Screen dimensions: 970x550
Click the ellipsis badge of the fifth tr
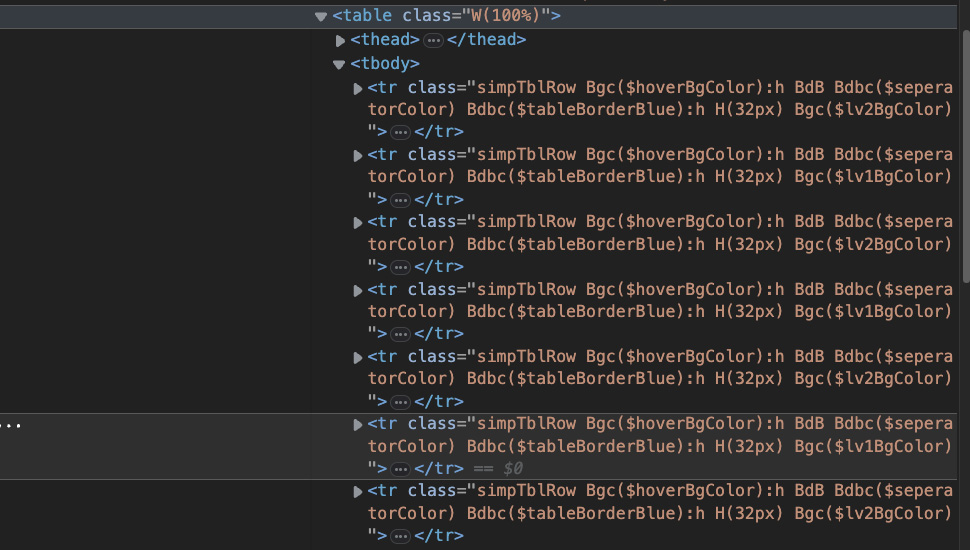tap(400, 402)
